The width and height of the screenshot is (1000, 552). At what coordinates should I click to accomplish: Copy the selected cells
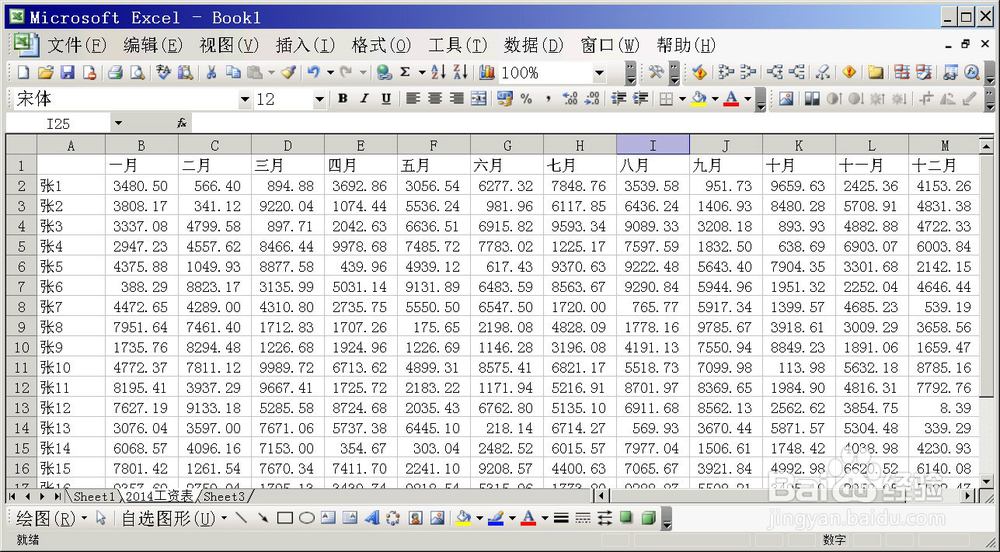point(233,73)
